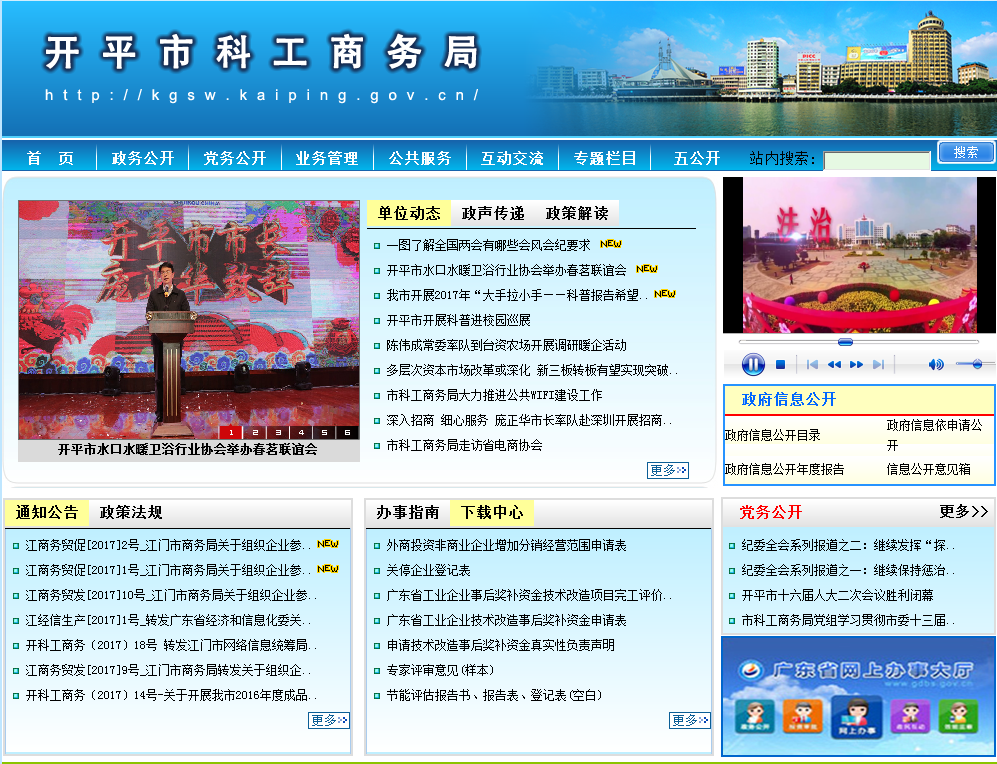Open download 关停企业登记表
This screenshot has width=997, height=764.
428,570
